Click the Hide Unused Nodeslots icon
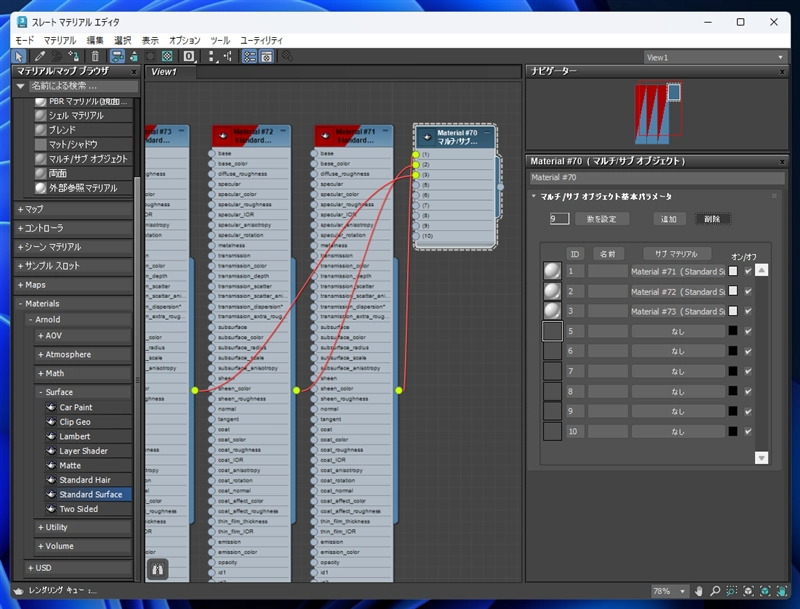The width and height of the screenshot is (800, 609). click(x=134, y=56)
